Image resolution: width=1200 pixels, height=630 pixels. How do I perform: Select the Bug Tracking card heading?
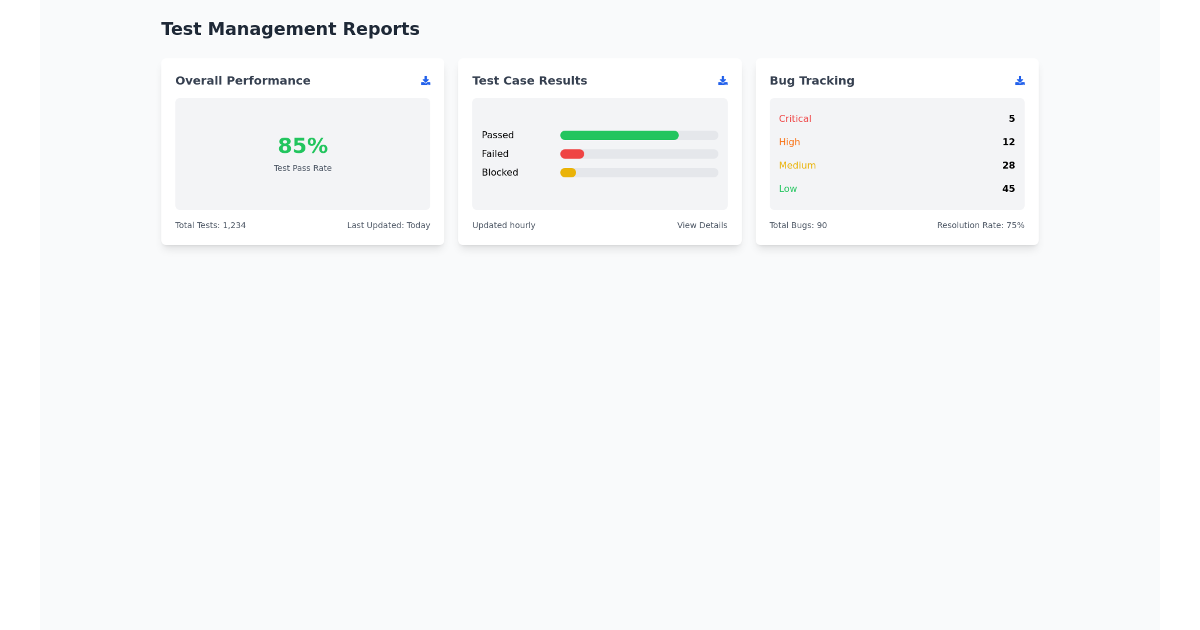click(812, 81)
